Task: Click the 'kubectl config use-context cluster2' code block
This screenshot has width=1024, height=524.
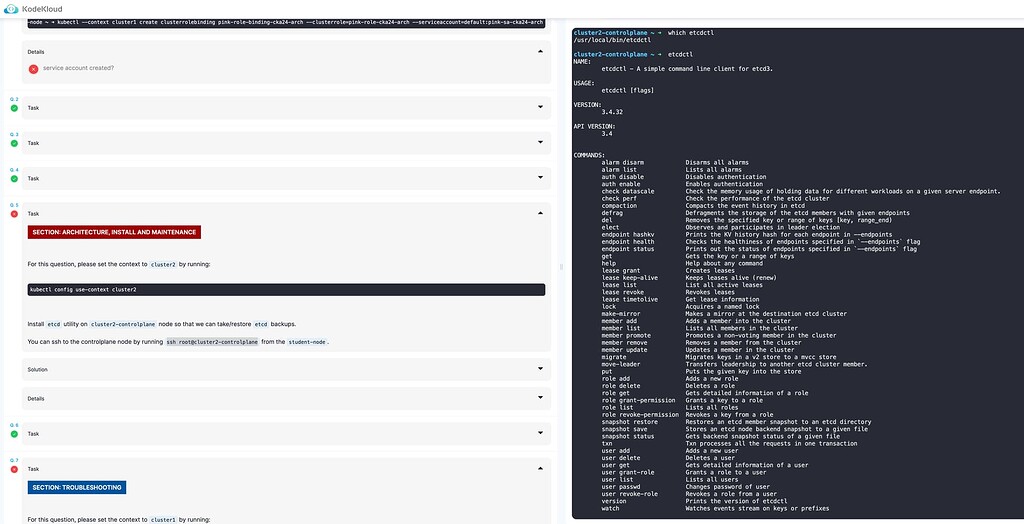Action: [x=286, y=289]
